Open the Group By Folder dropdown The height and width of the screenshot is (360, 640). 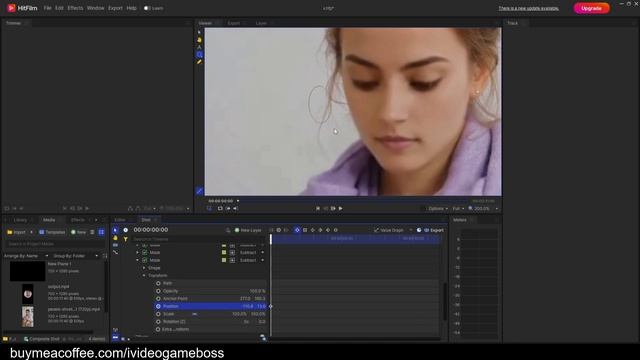coord(76,256)
